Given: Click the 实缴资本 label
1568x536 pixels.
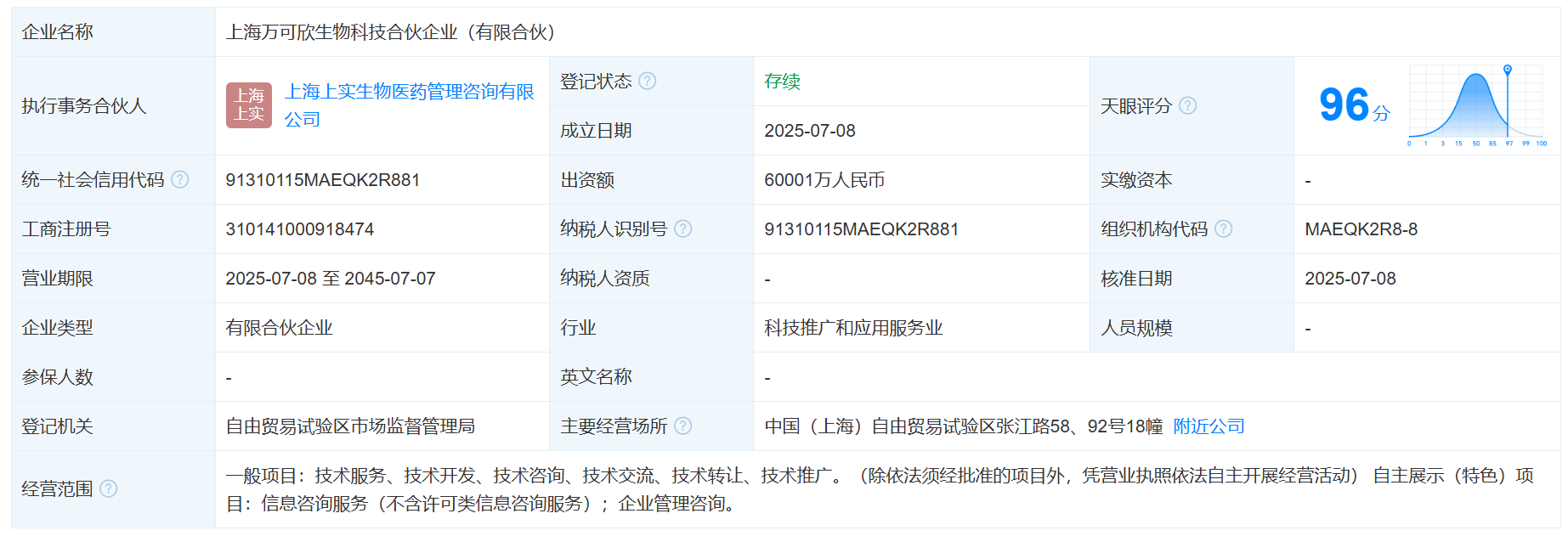Looking at the screenshot, I should tap(1136, 180).
